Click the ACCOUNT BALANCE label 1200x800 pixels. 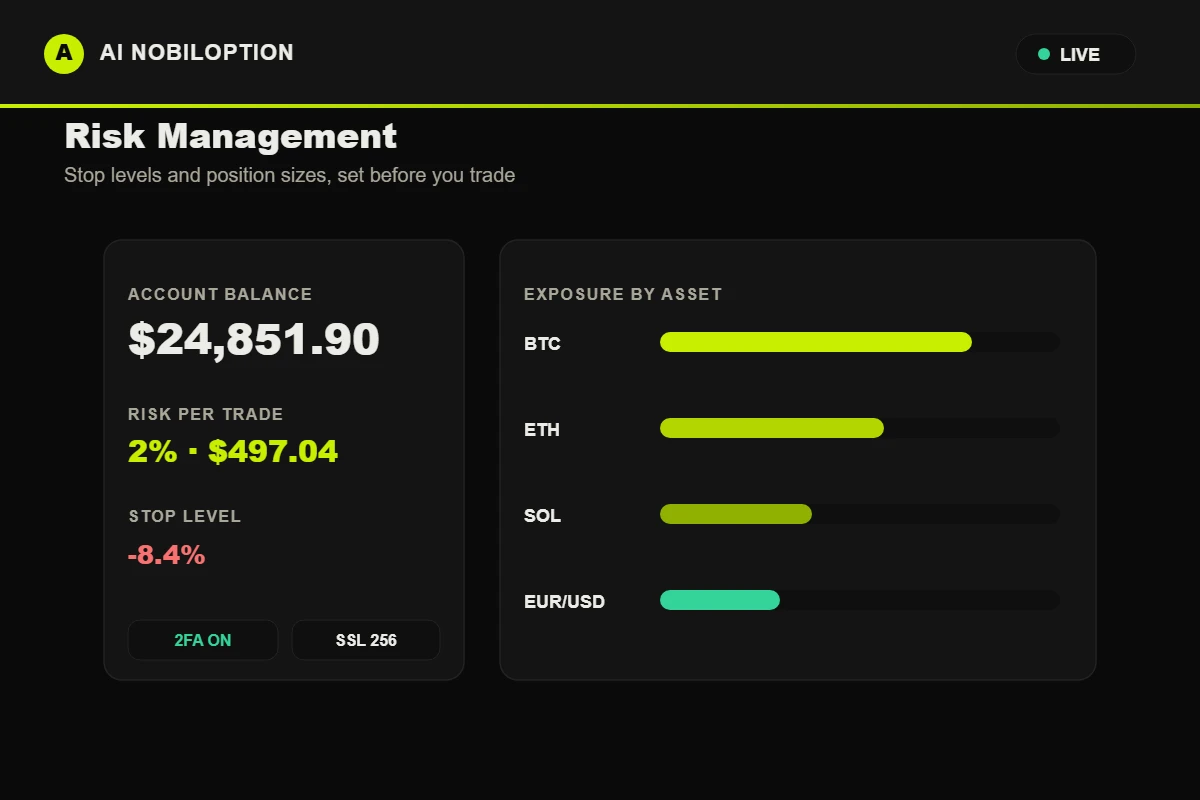coord(220,294)
